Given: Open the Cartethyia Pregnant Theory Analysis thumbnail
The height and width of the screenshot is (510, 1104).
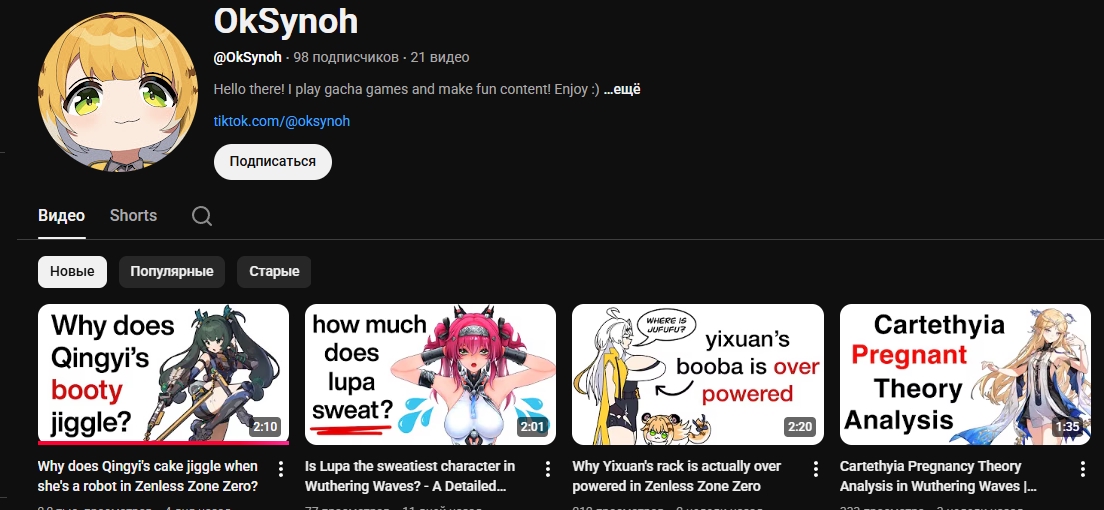Looking at the screenshot, I should click(965, 374).
